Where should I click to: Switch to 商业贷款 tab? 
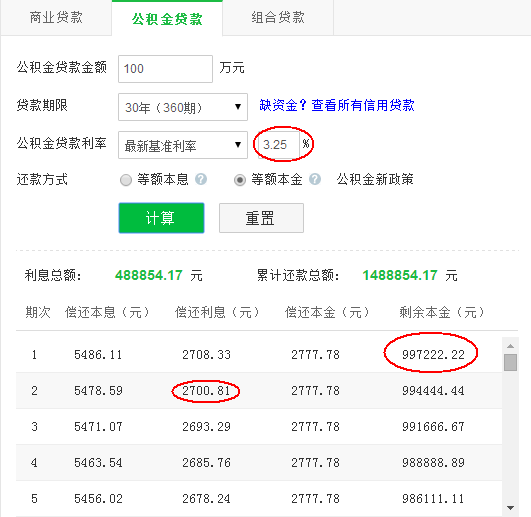point(56,18)
